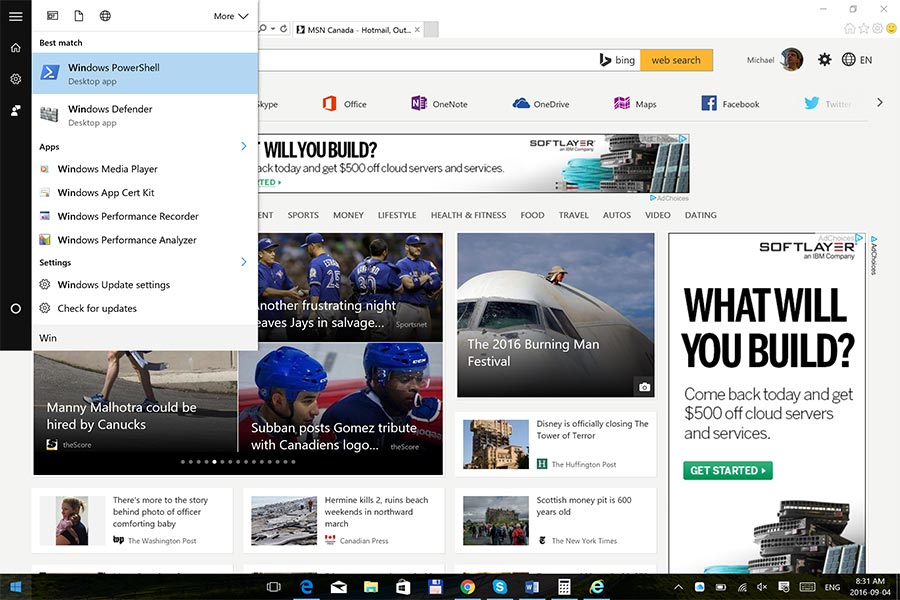Click the search box containing 'Win'
This screenshot has height=600, width=900.
(145, 338)
